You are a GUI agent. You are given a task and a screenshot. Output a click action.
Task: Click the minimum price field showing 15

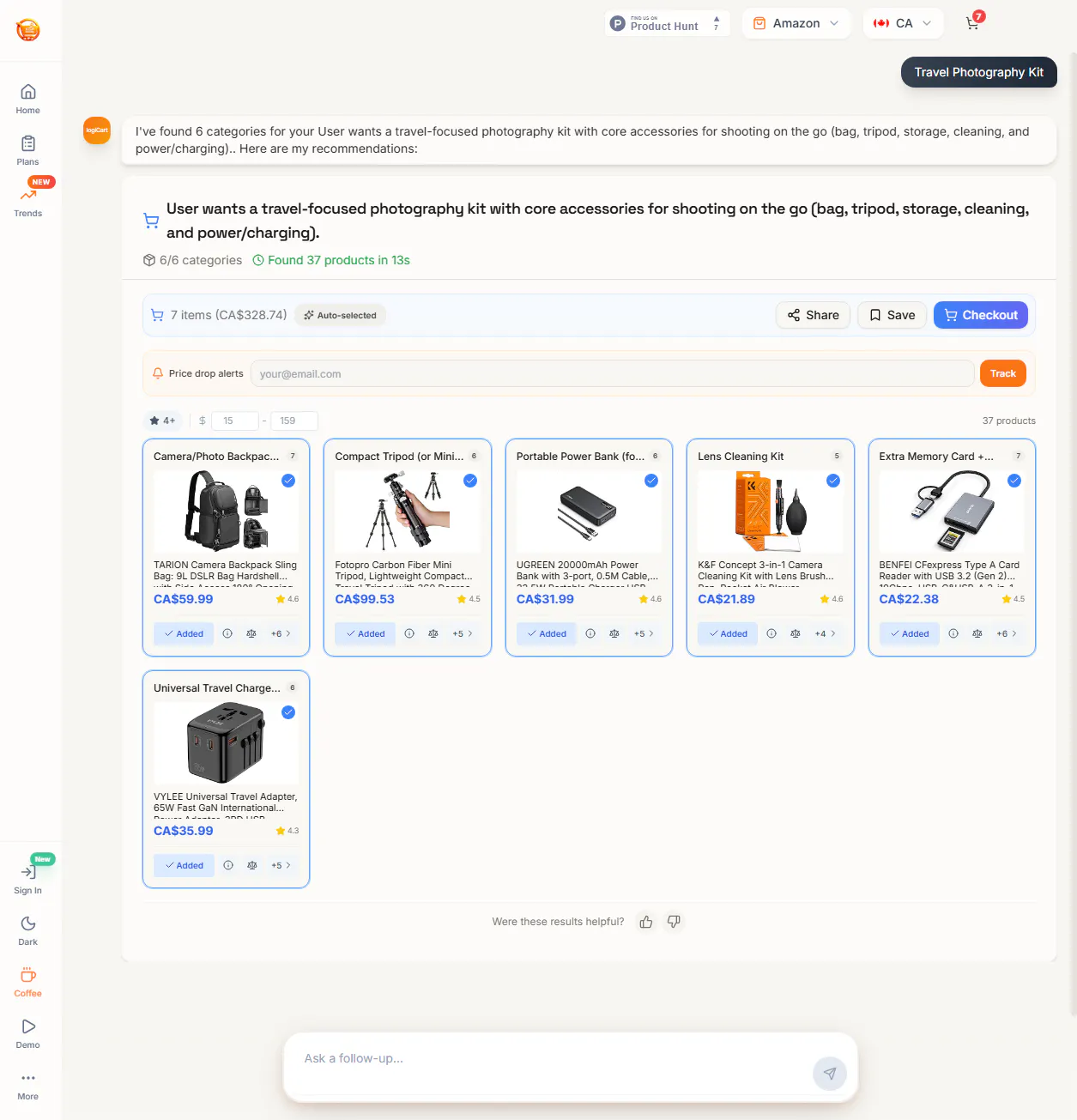coord(235,421)
